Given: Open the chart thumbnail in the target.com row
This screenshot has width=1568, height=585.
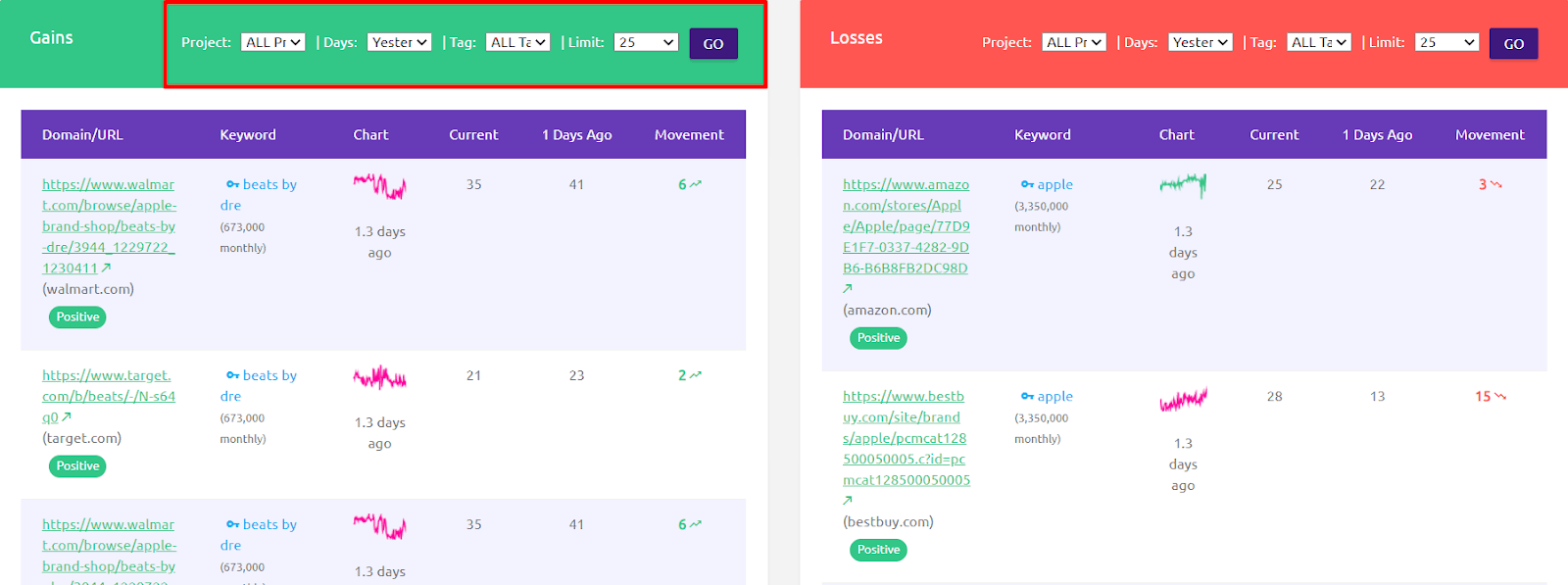Looking at the screenshot, I should coord(379,377).
